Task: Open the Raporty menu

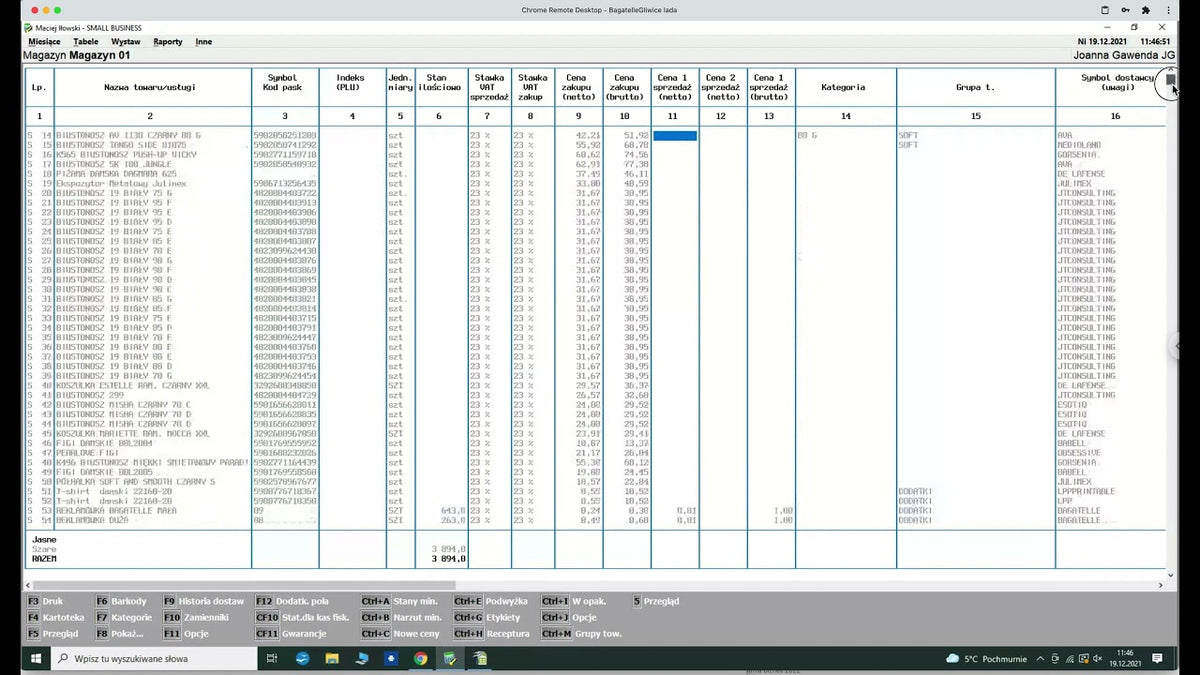Action: click(168, 42)
